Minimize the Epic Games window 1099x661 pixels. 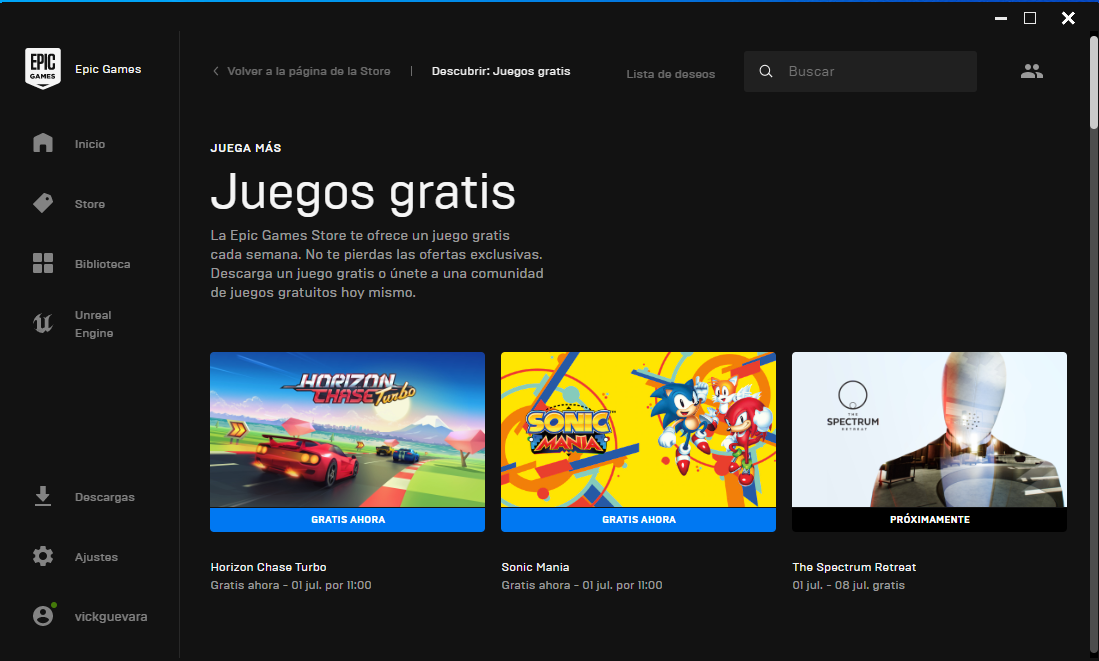(x=1001, y=18)
